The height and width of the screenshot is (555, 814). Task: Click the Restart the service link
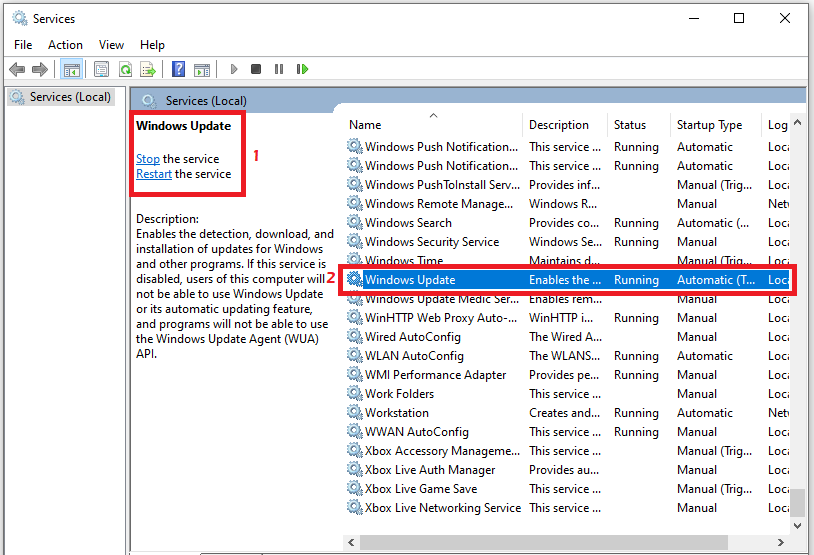[154, 174]
